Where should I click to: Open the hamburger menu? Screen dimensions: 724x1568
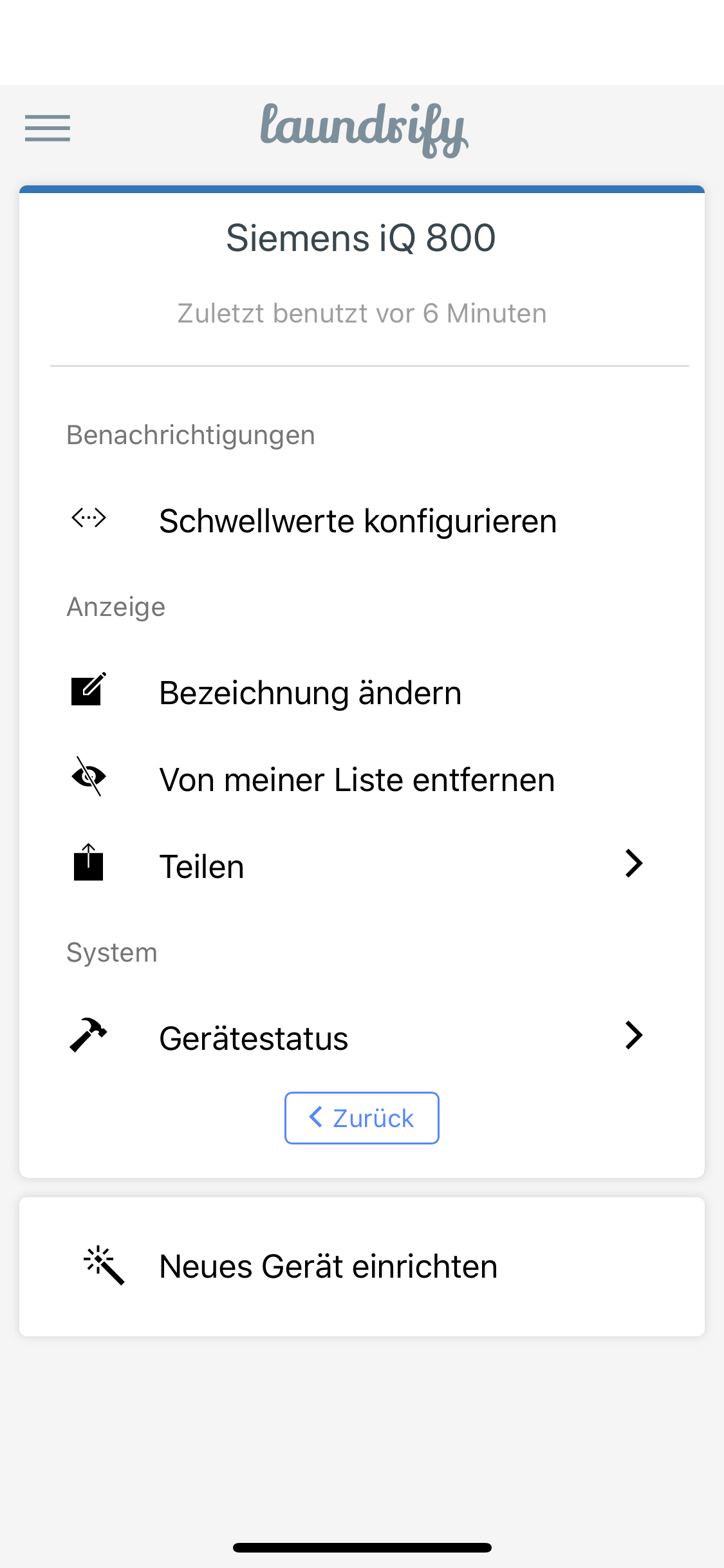click(48, 128)
